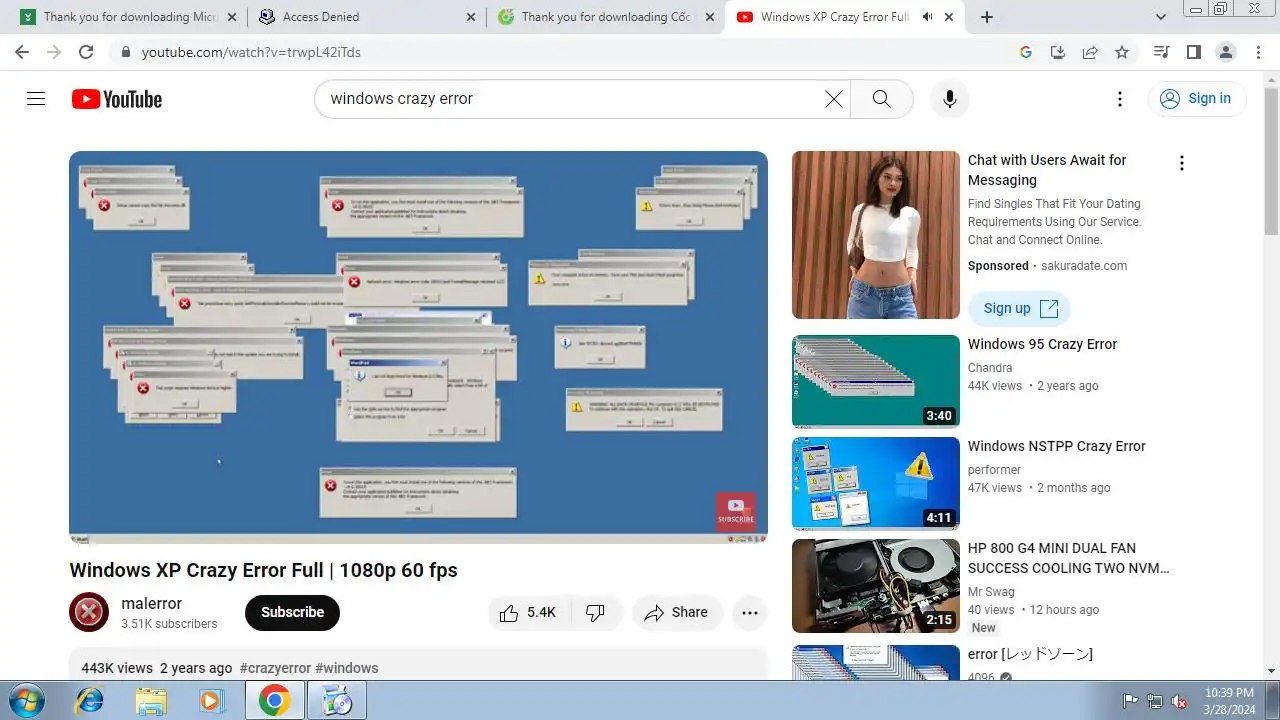Go back in Chrome
The image size is (1280, 720).
click(22, 52)
